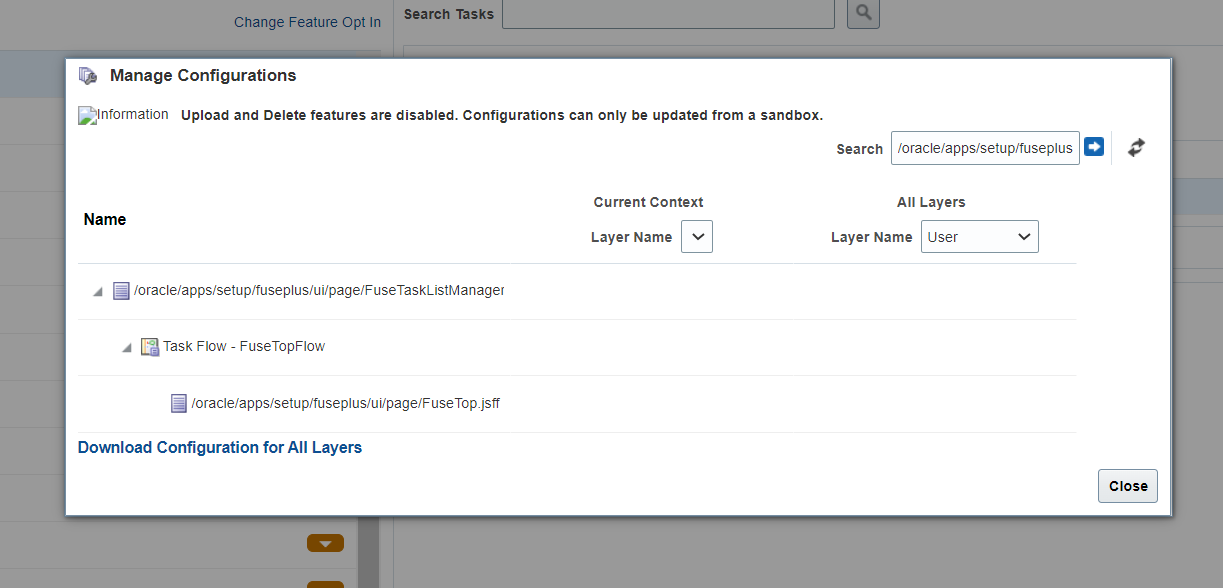The image size is (1223, 588).
Task: Click the Search Tasks input field
Action: pyautogui.click(x=668, y=13)
